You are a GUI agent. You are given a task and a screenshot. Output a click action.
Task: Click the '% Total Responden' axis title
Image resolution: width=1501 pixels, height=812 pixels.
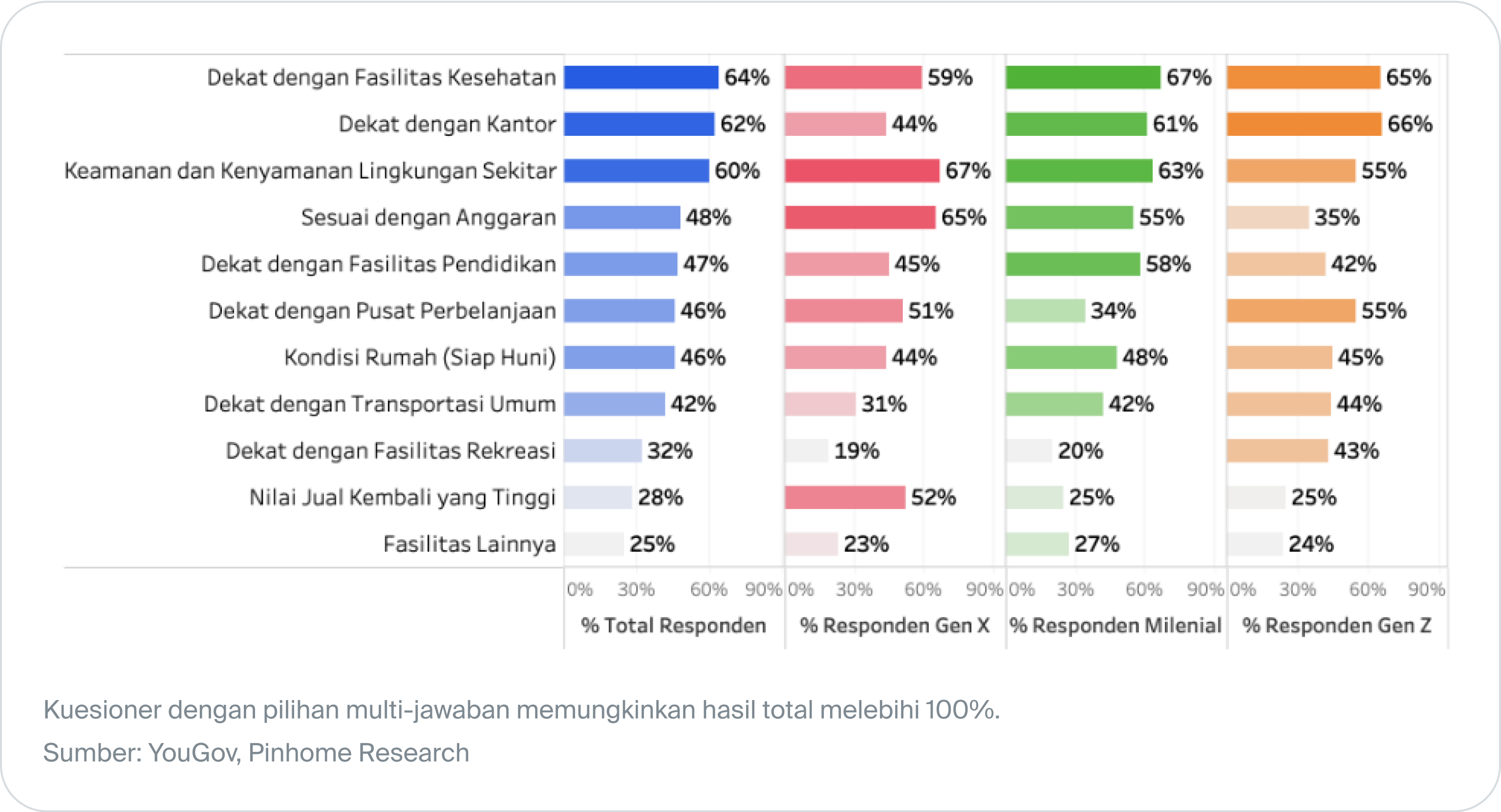pyautogui.click(x=674, y=625)
